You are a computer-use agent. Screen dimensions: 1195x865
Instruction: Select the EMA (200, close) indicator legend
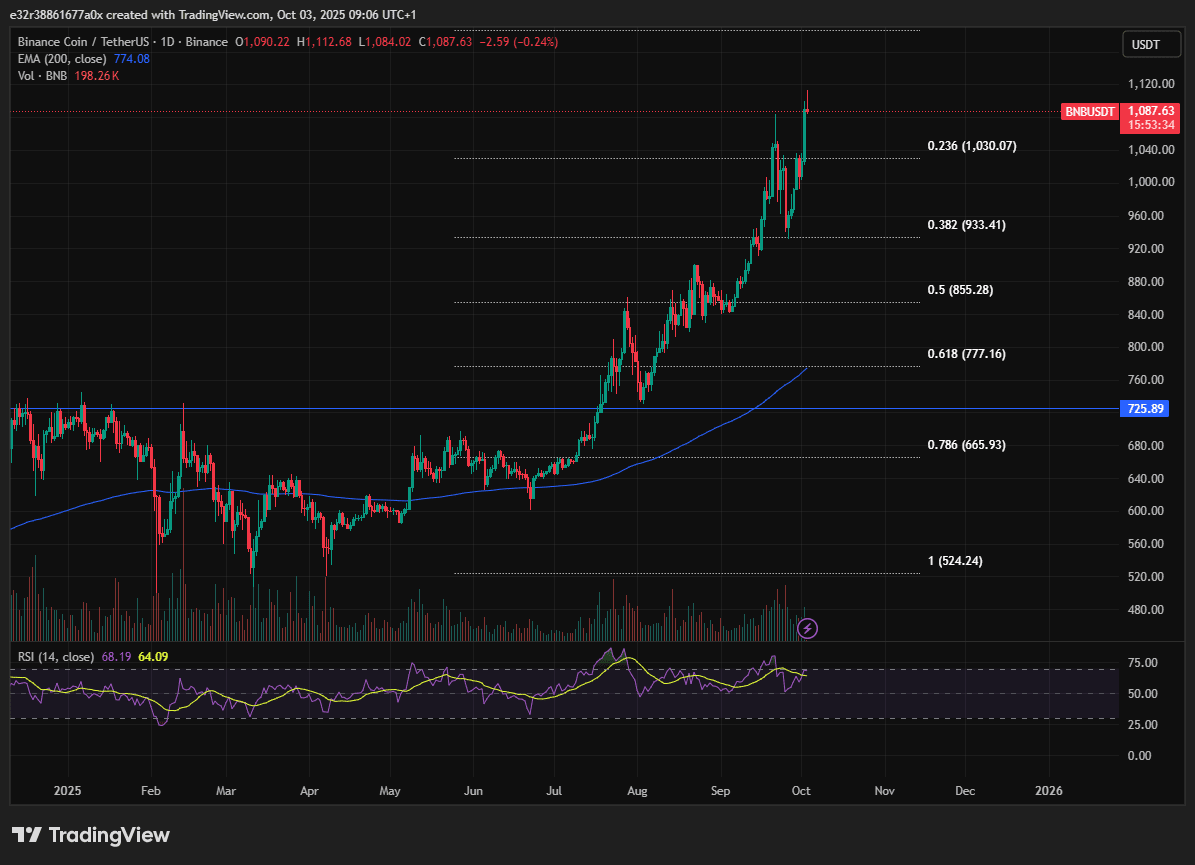point(62,59)
